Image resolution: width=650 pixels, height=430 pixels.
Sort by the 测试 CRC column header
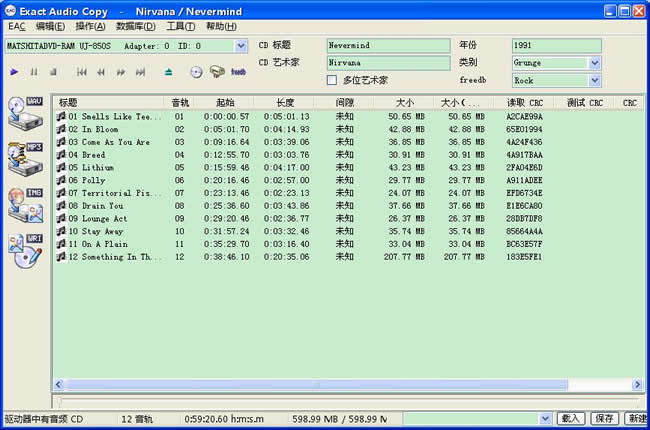click(x=585, y=102)
